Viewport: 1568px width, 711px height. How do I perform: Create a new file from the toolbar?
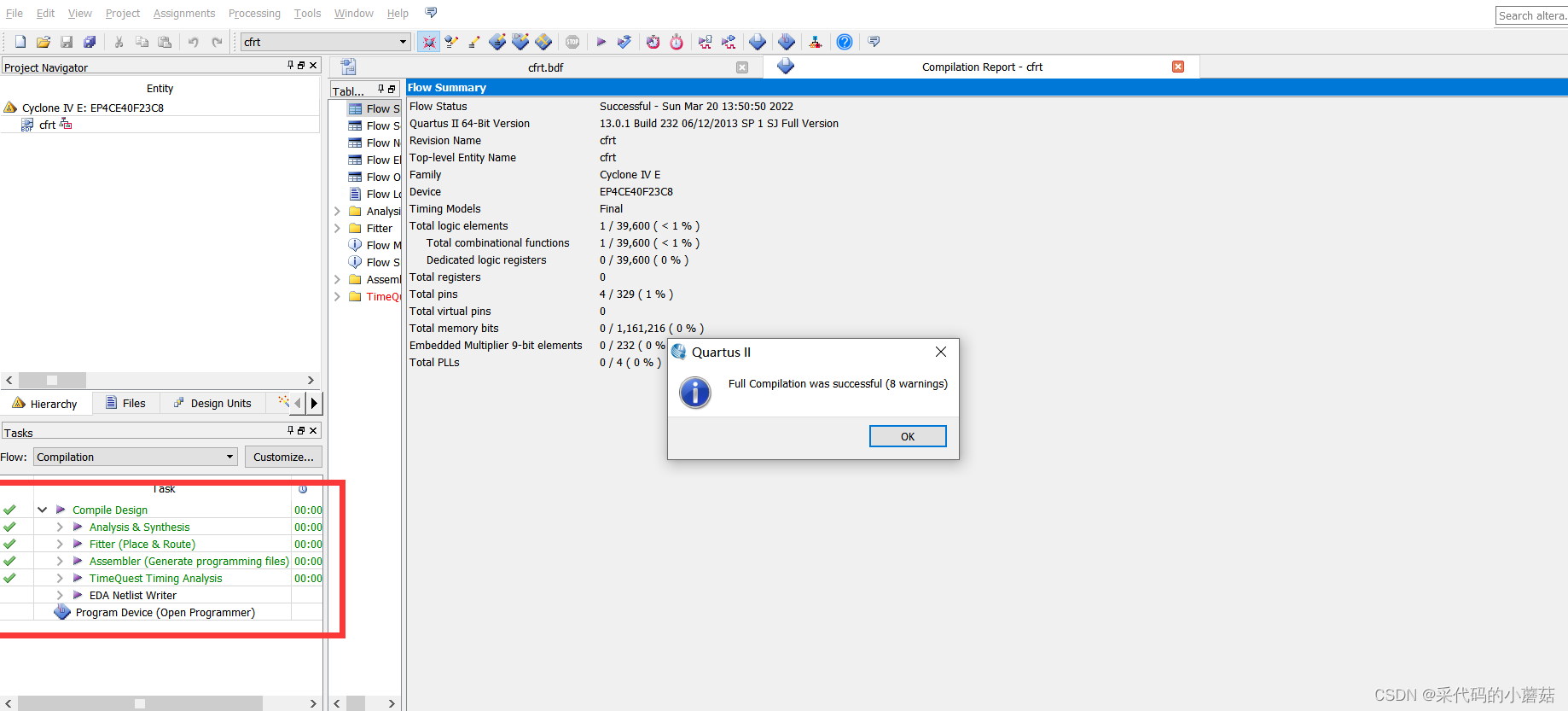20,42
